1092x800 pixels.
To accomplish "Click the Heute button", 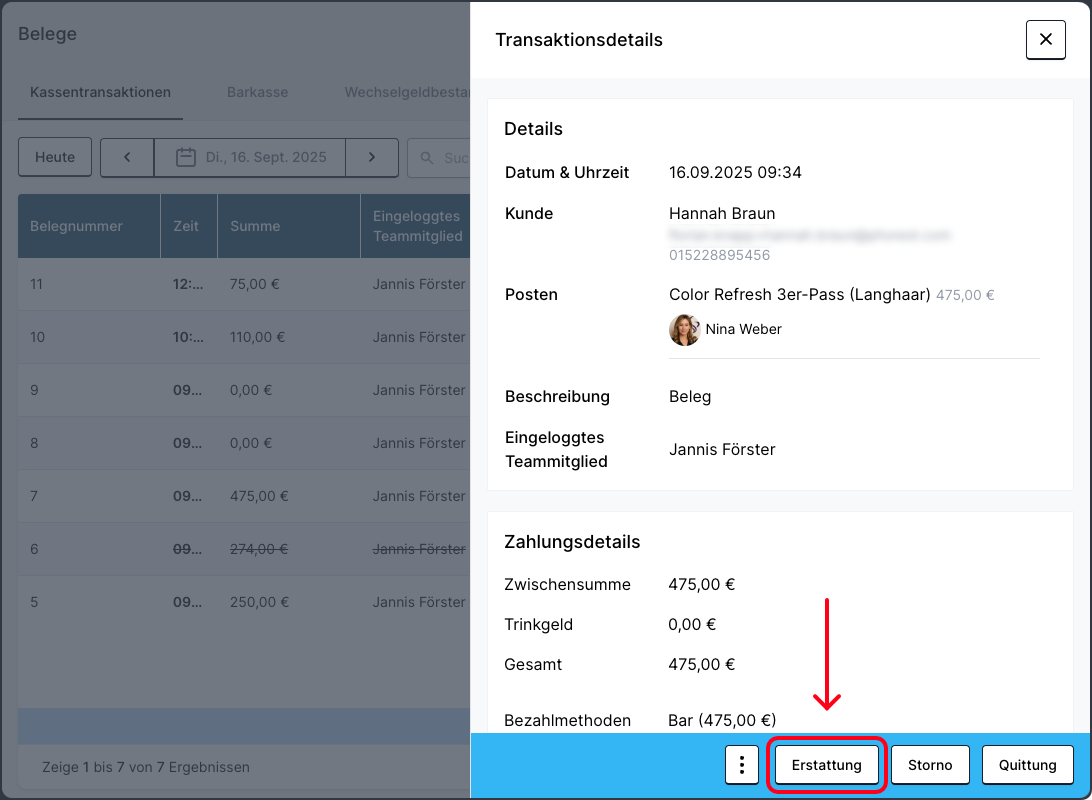I will (x=55, y=158).
